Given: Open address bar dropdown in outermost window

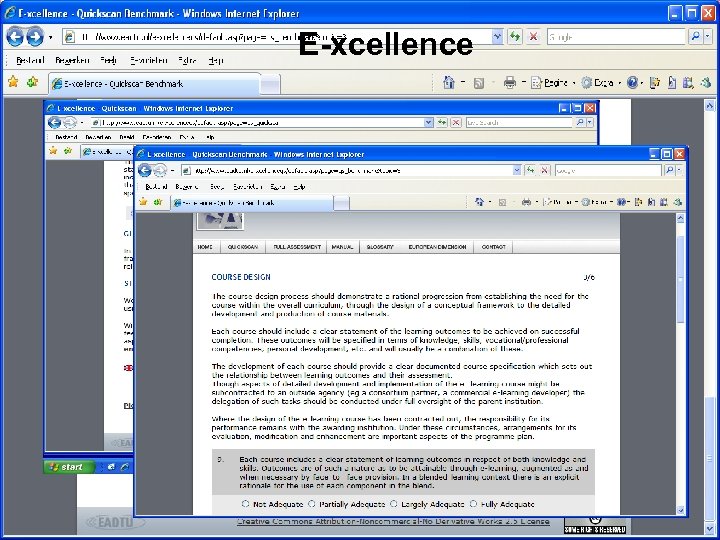Looking at the screenshot, I should (497, 37).
